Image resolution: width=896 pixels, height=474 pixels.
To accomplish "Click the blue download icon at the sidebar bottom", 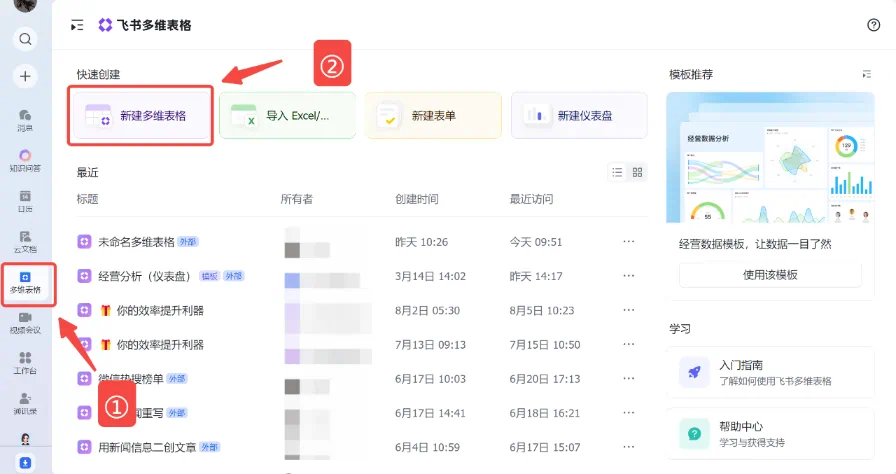I will click(25, 463).
